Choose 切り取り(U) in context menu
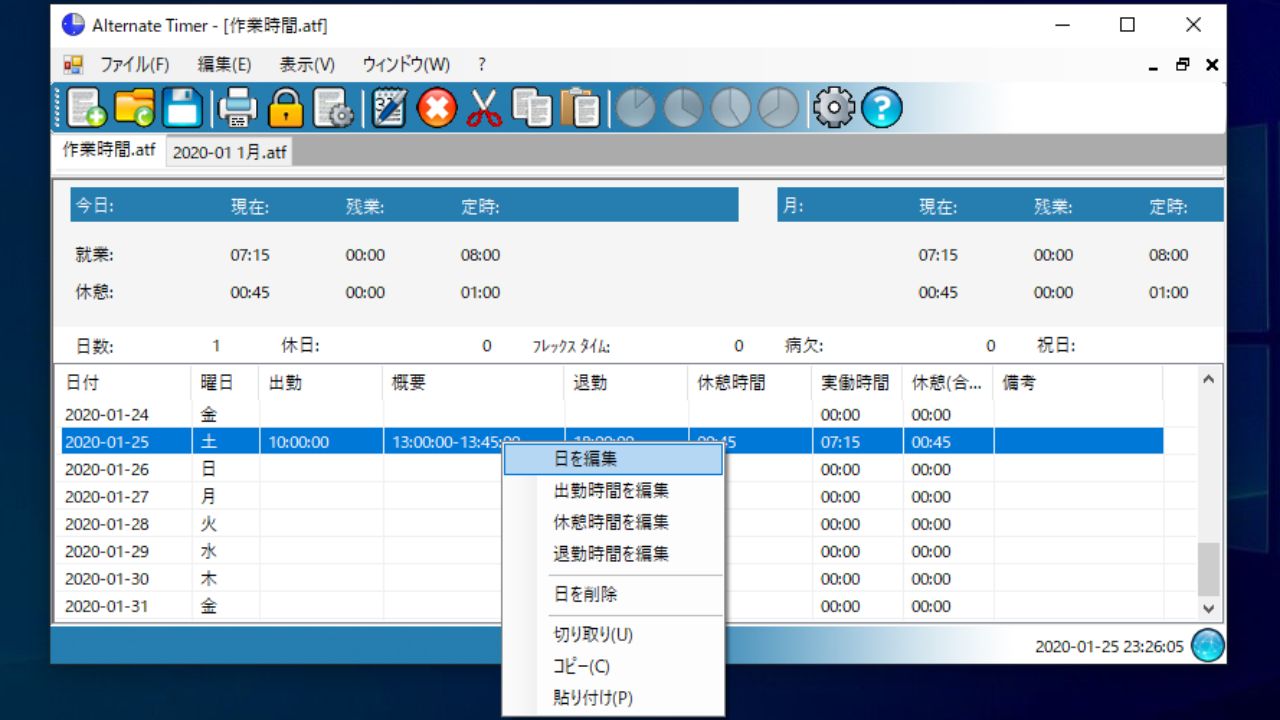1280x720 pixels. [x=613, y=634]
